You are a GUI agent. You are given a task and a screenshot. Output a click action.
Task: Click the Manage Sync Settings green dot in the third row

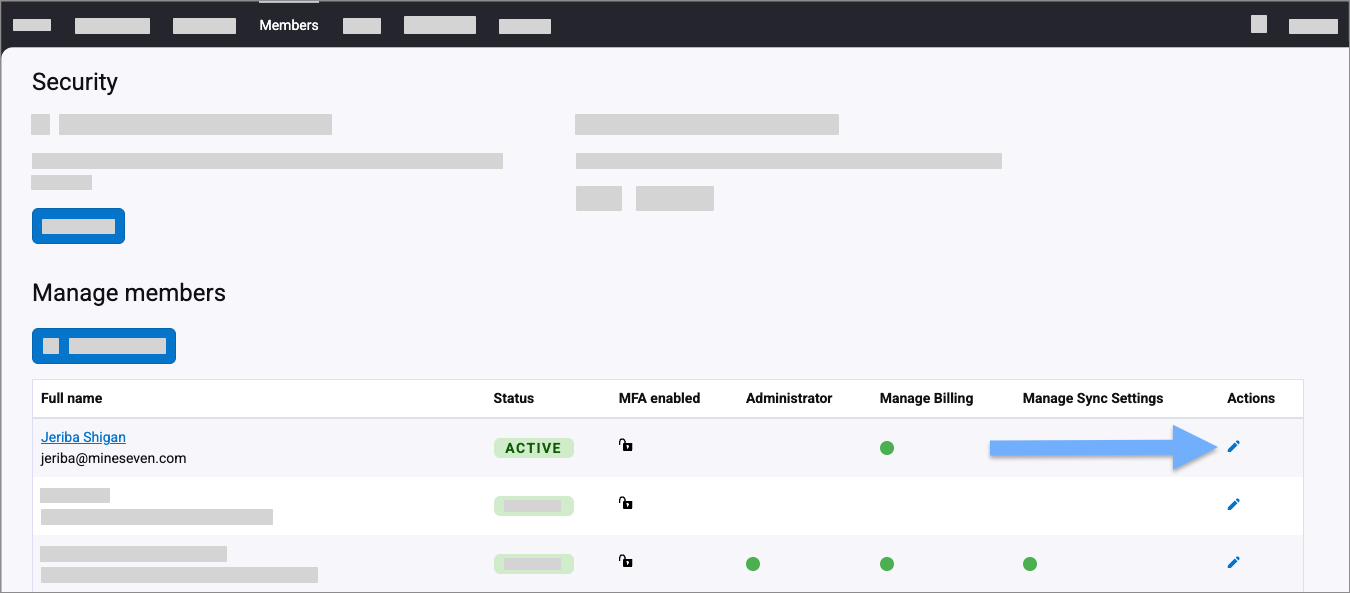pos(1029,564)
